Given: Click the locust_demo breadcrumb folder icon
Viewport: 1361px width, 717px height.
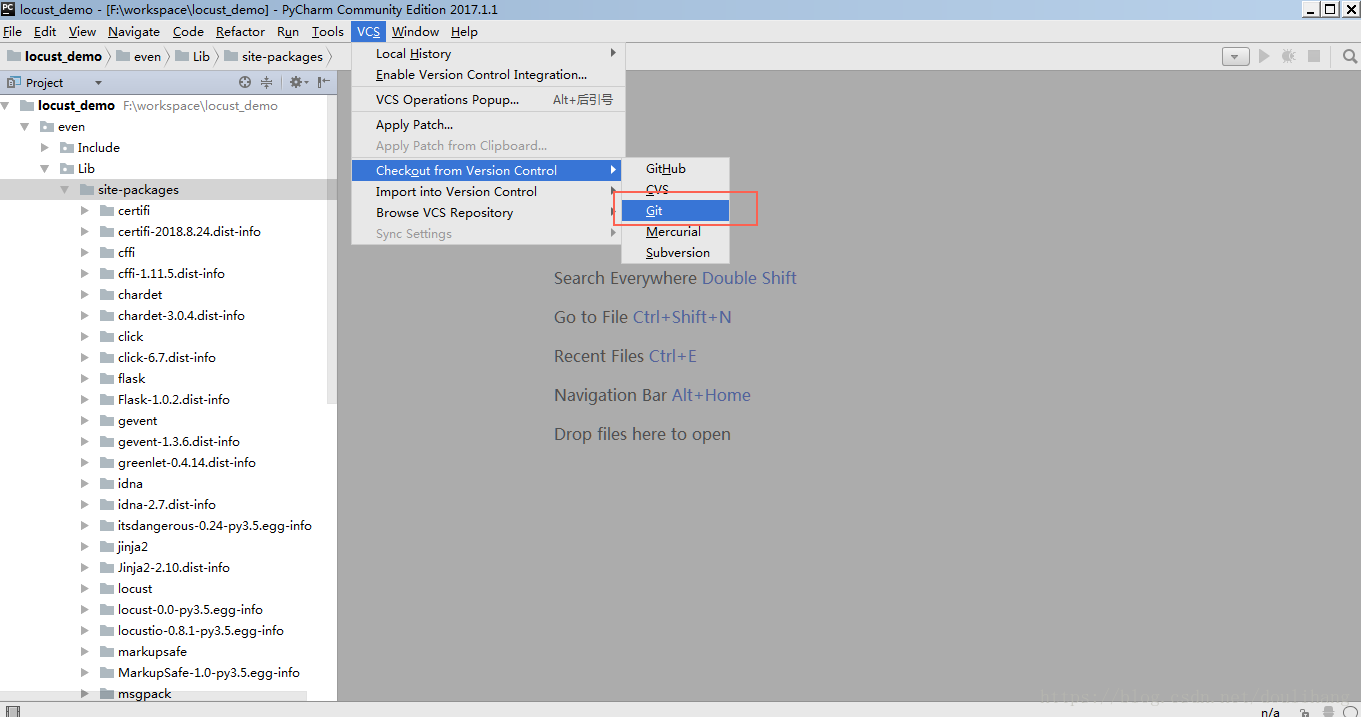Looking at the screenshot, I should (14, 56).
